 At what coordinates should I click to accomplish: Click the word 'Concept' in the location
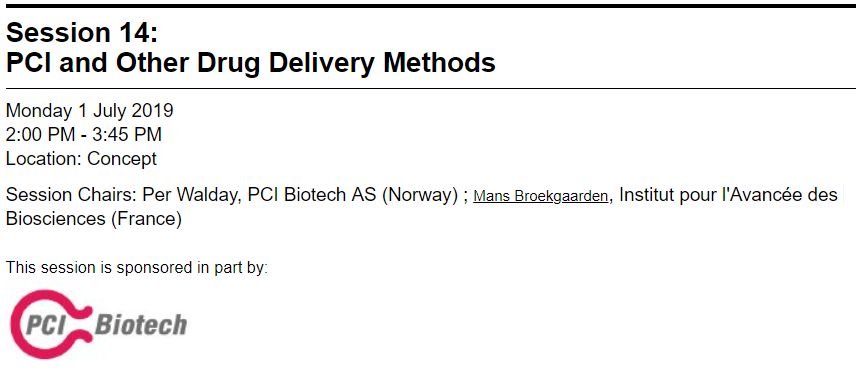coord(122,159)
